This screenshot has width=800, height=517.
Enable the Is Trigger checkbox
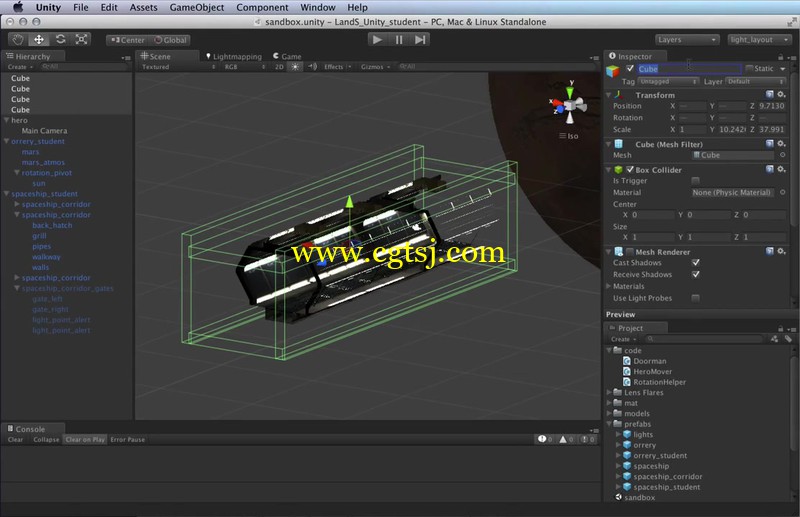click(695, 181)
